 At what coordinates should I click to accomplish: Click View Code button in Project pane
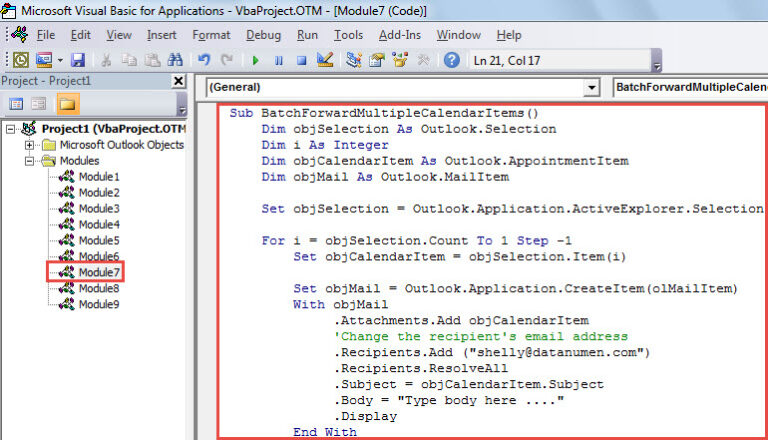(x=17, y=103)
